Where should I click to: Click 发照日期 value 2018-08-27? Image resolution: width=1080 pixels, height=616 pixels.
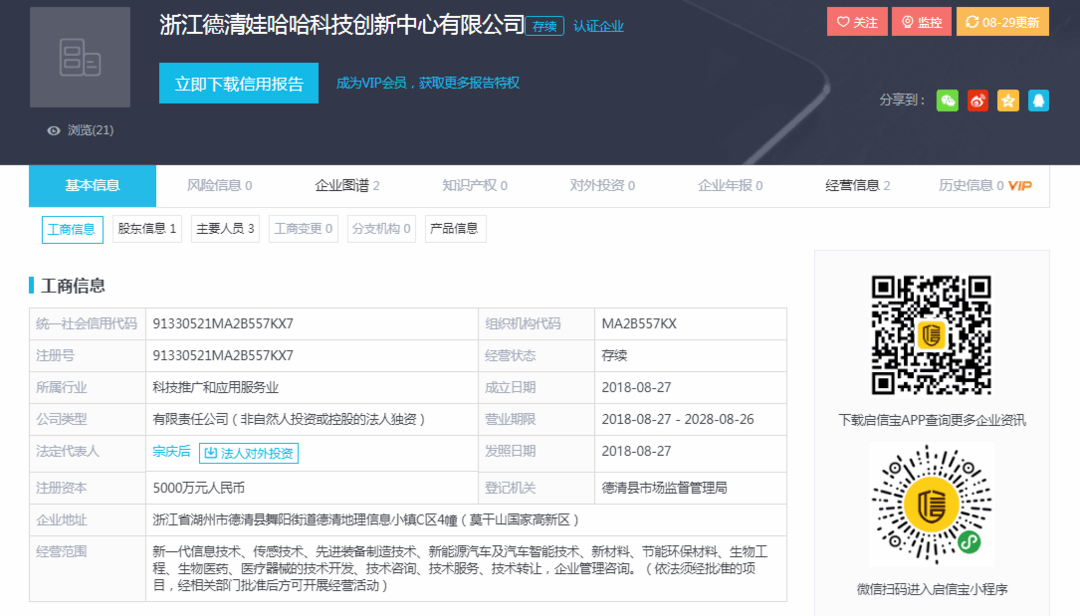(636, 451)
